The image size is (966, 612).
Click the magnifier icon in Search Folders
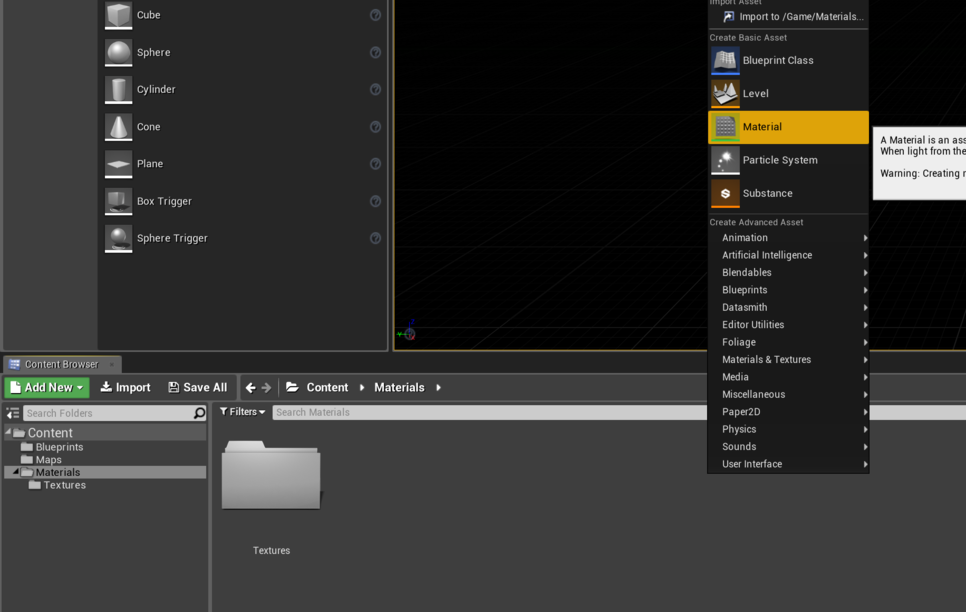(199, 413)
